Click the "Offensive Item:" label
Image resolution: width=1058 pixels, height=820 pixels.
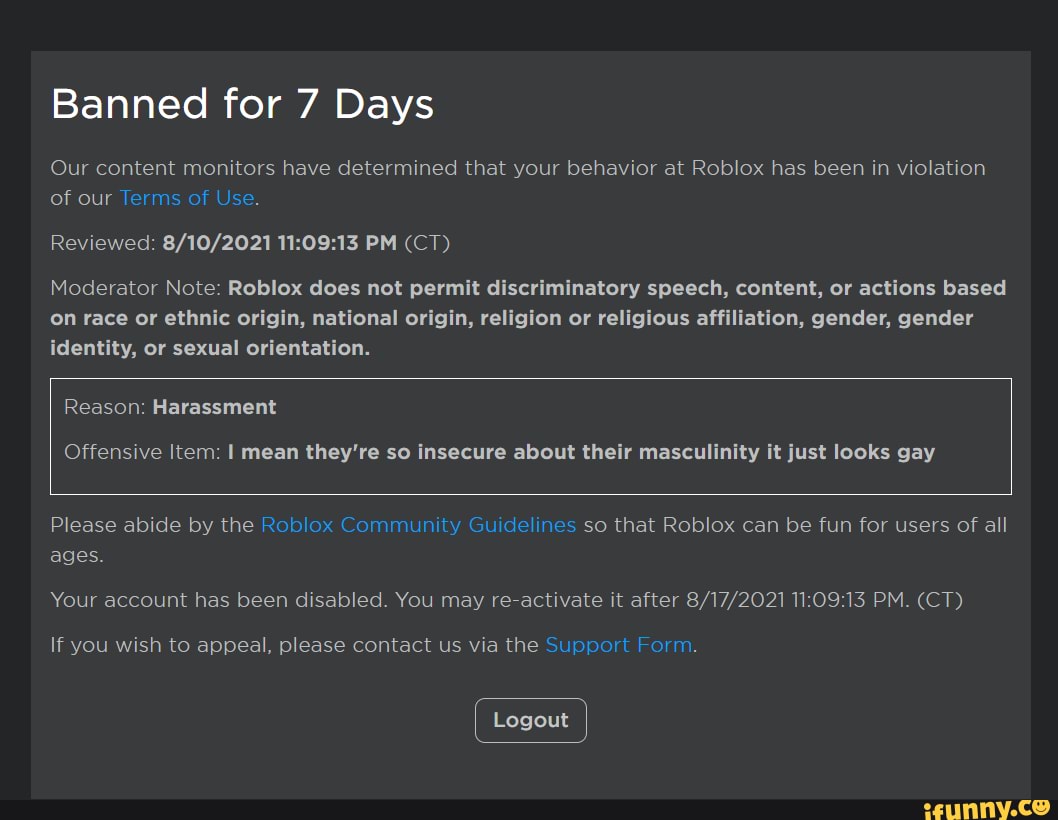(142, 452)
